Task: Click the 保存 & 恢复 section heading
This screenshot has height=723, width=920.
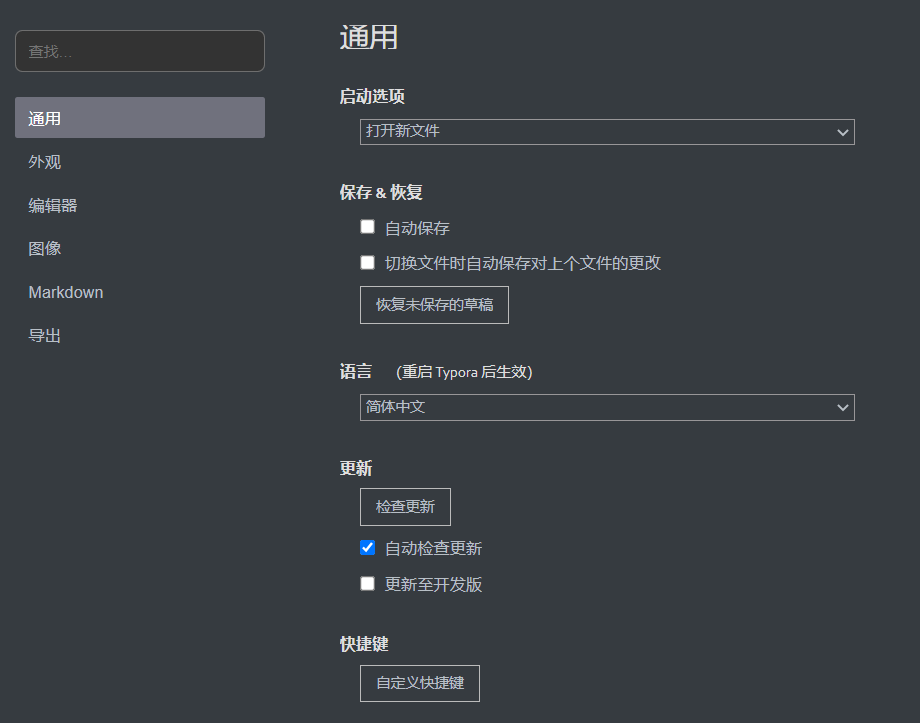Action: click(x=381, y=193)
